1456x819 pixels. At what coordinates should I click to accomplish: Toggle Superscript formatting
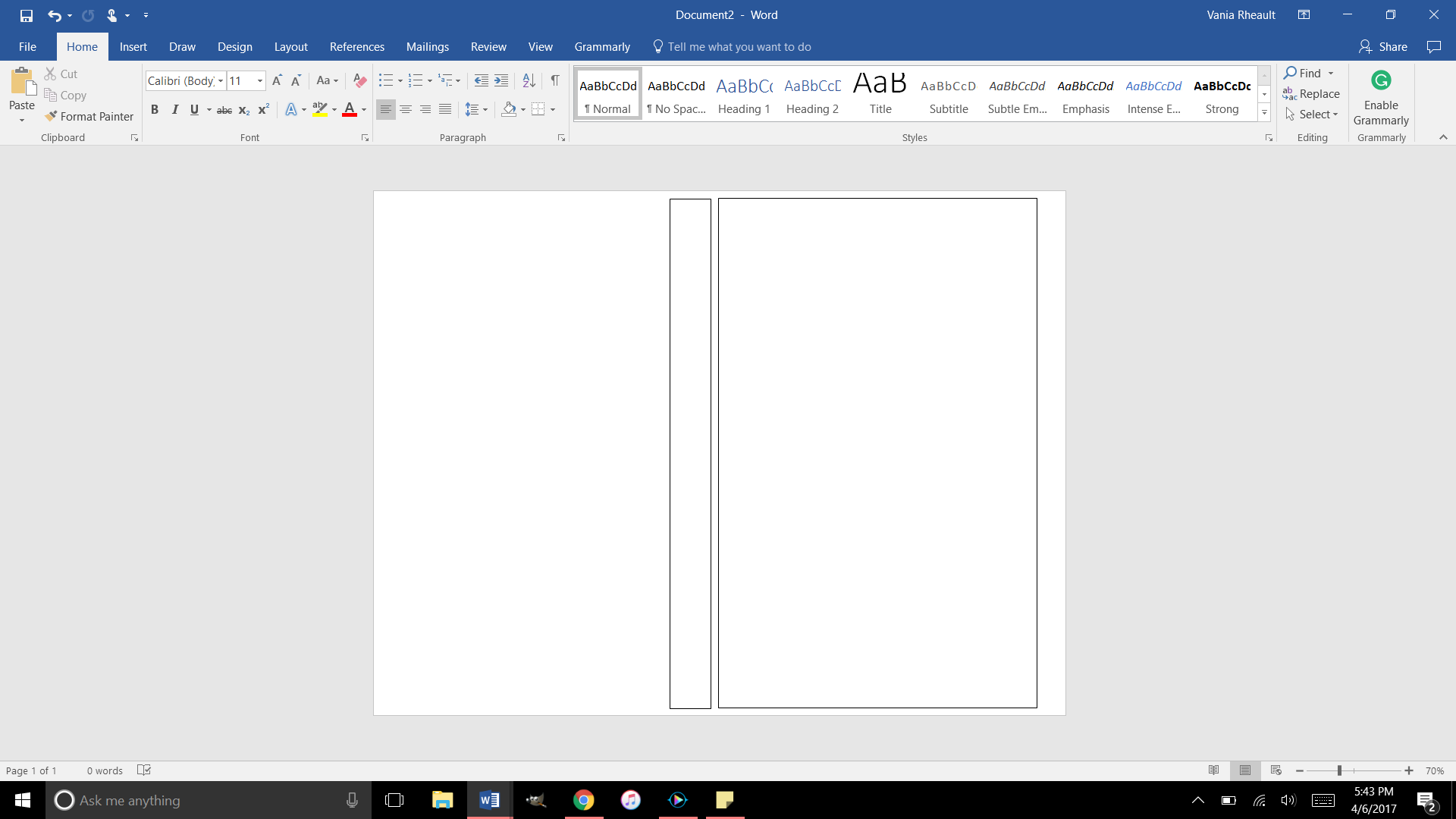pyautogui.click(x=263, y=109)
